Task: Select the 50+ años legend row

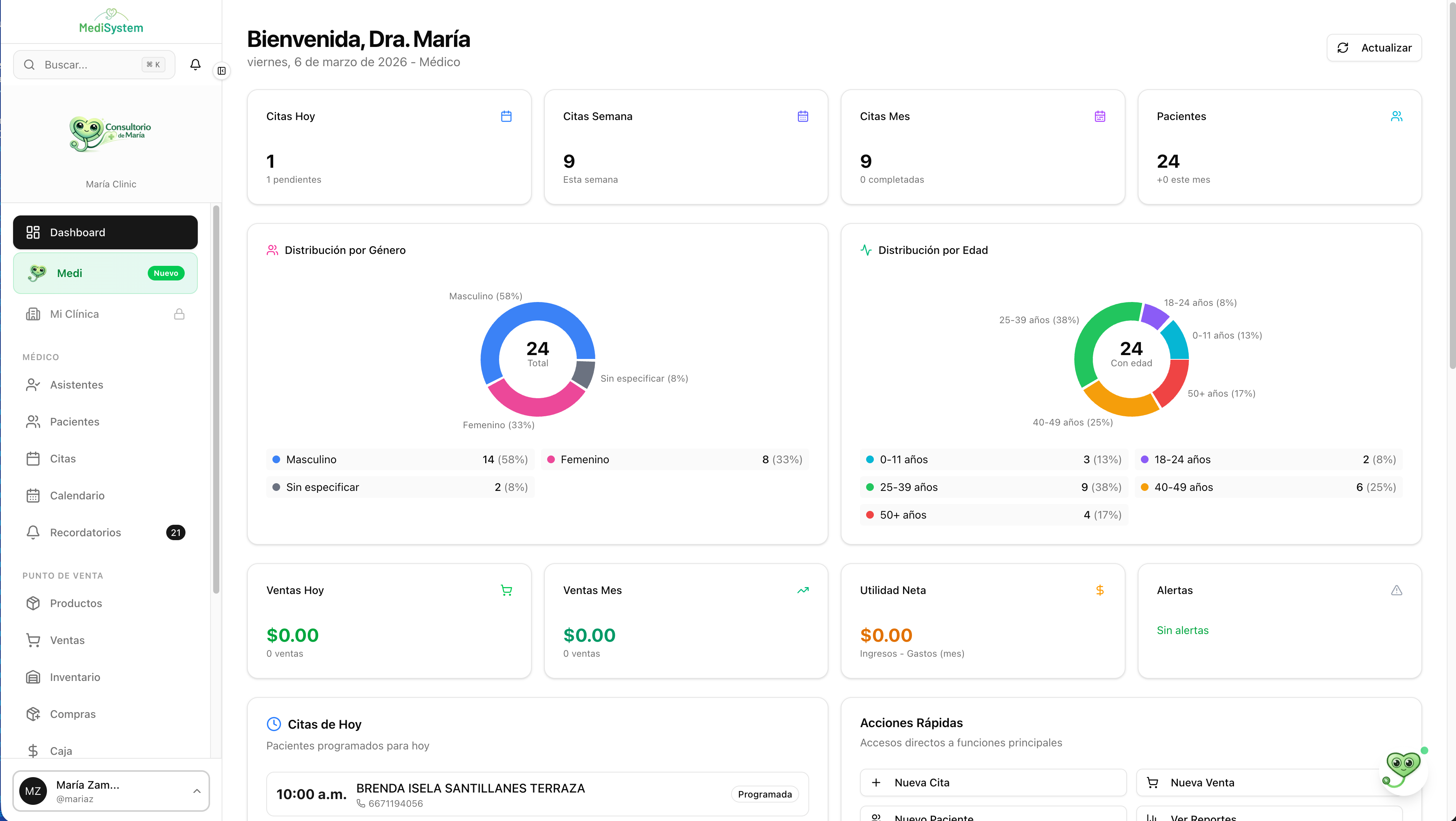Action: 993,515
